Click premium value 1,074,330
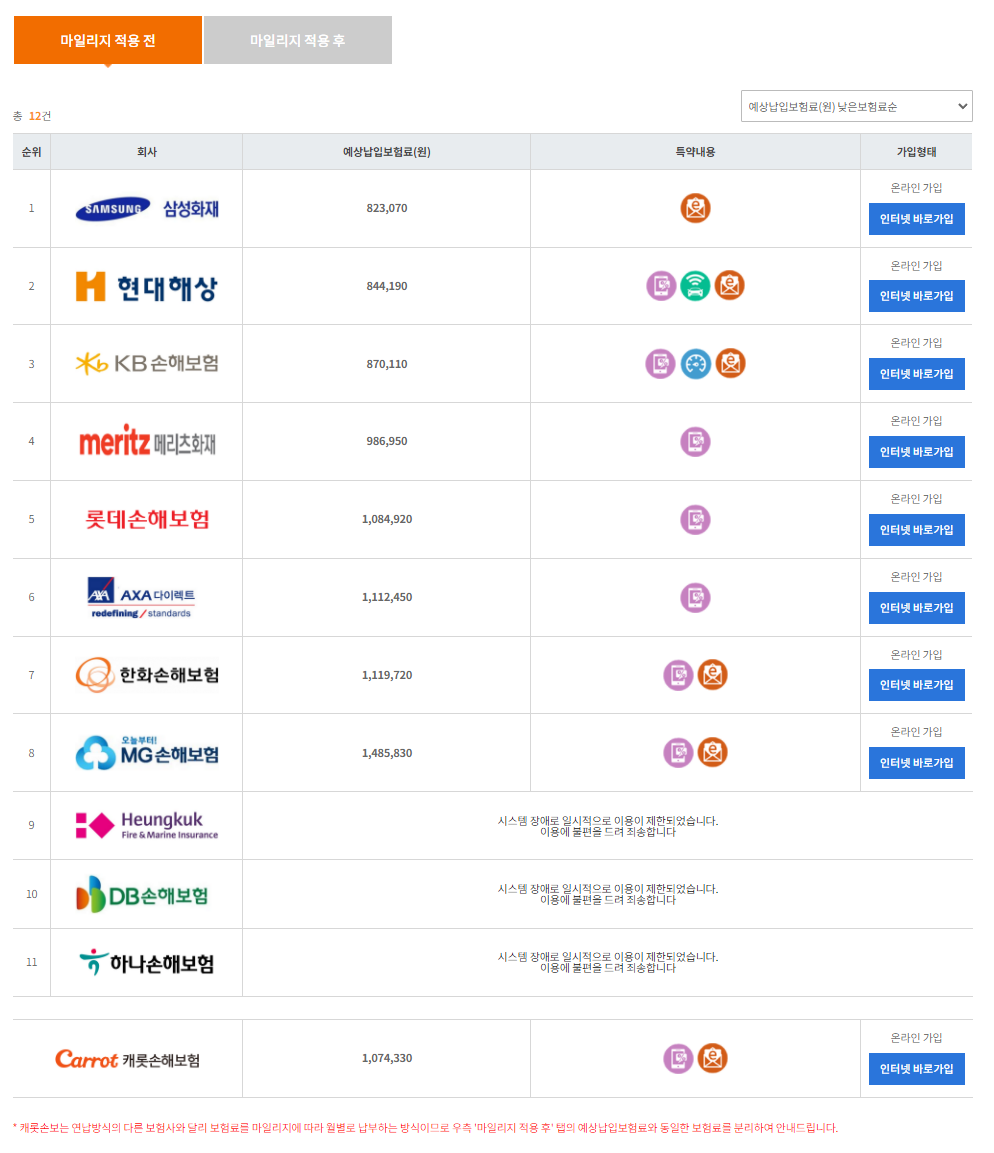The image size is (994, 1153). (x=387, y=1058)
